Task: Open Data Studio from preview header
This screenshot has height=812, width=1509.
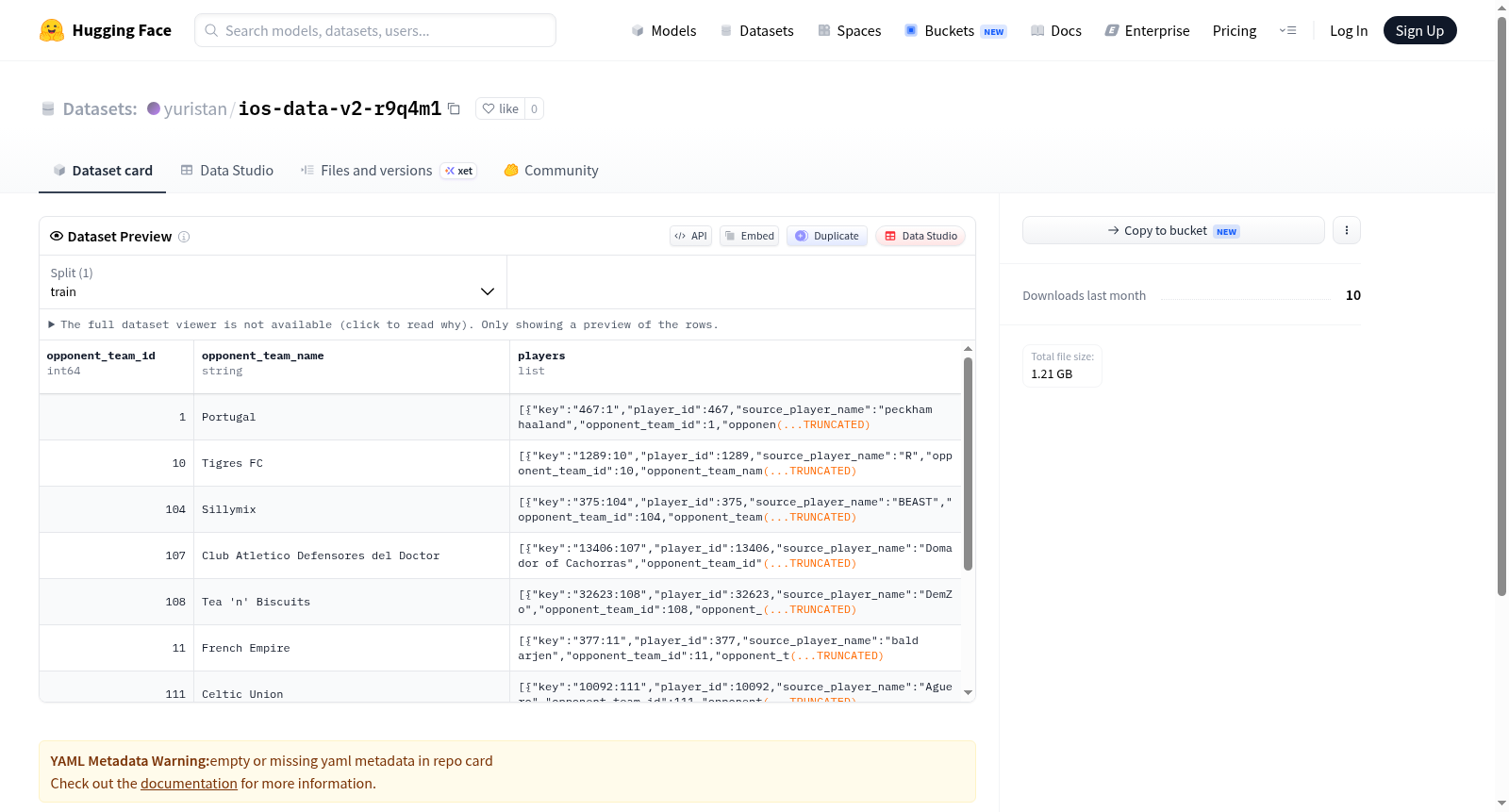Action: [x=920, y=236]
